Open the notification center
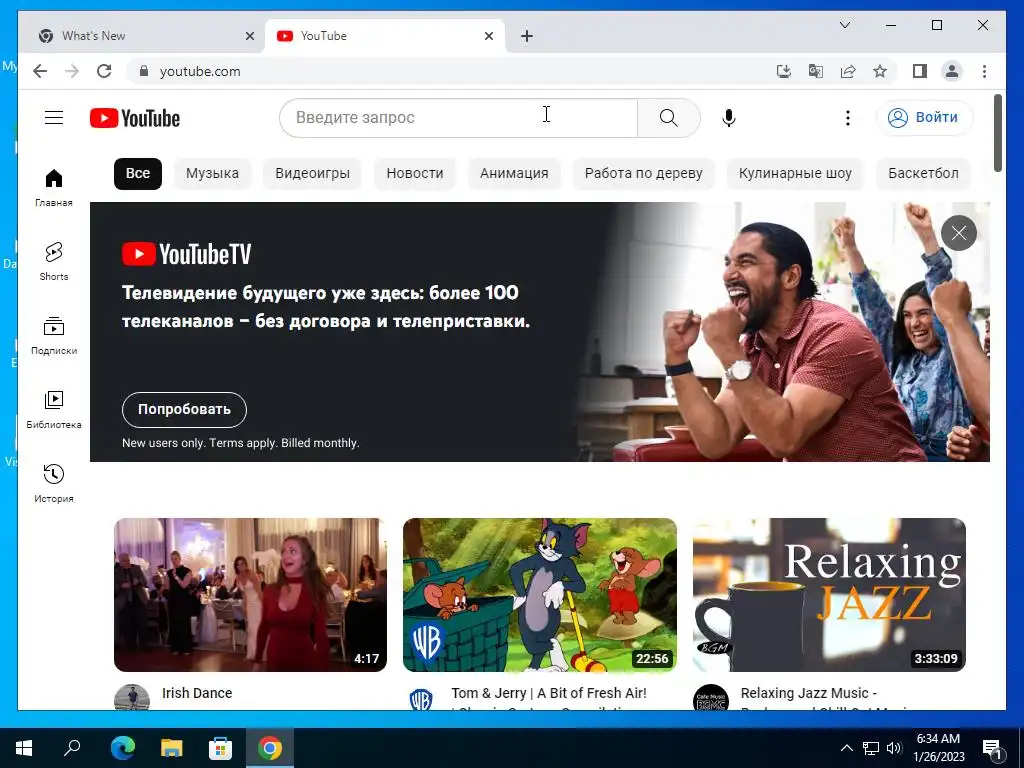1024x768 pixels. point(992,748)
